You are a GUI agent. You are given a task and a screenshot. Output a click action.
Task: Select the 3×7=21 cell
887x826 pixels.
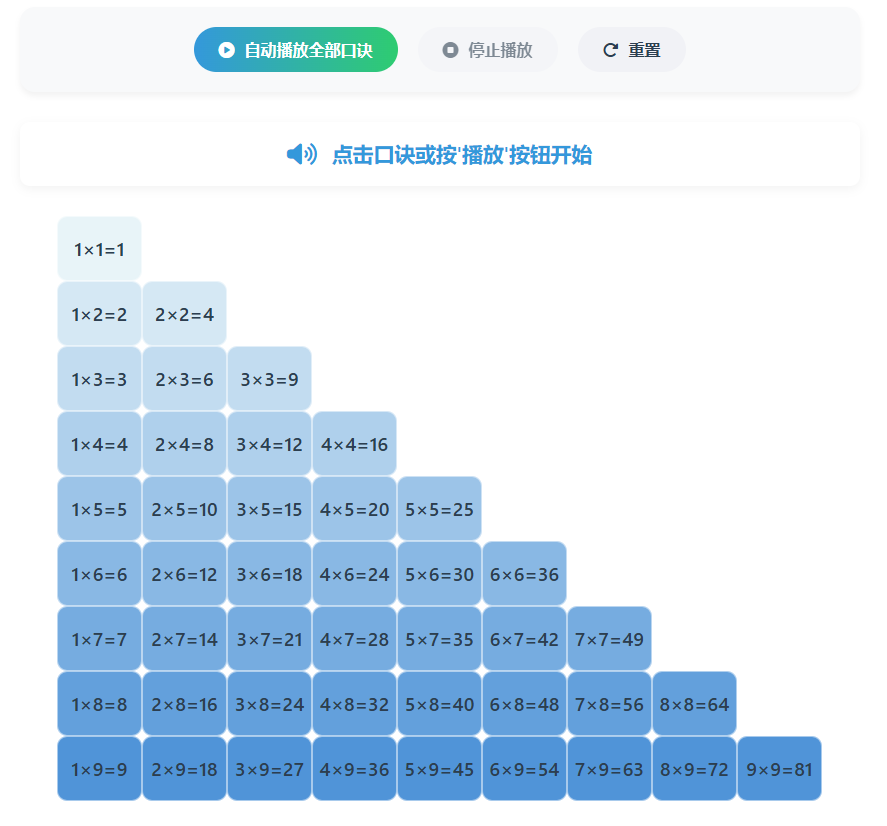[x=269, y=639]
